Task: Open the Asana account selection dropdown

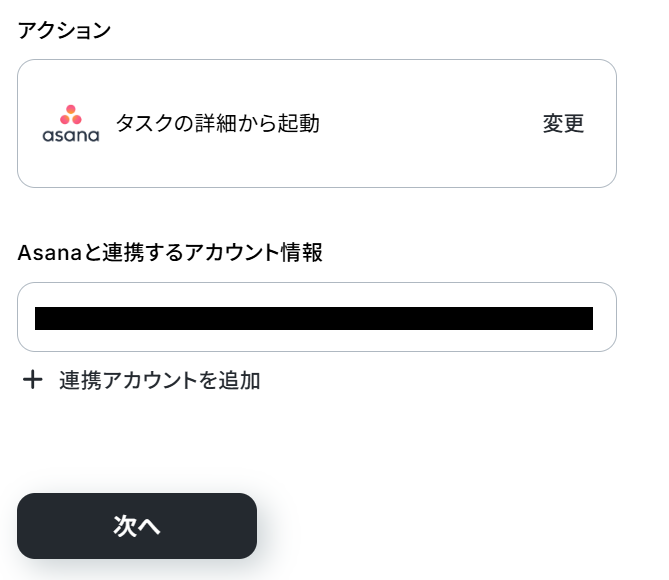Action: coord(316,317)
